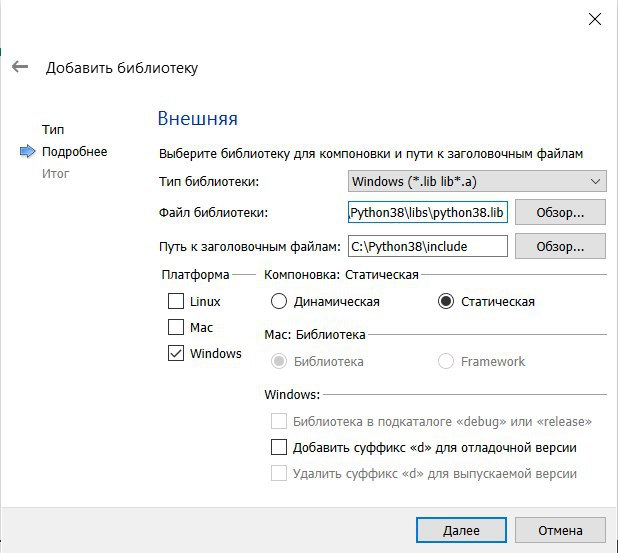Close the Add Library dialog window
Screen dimensions: 618x553
[594, 19]
